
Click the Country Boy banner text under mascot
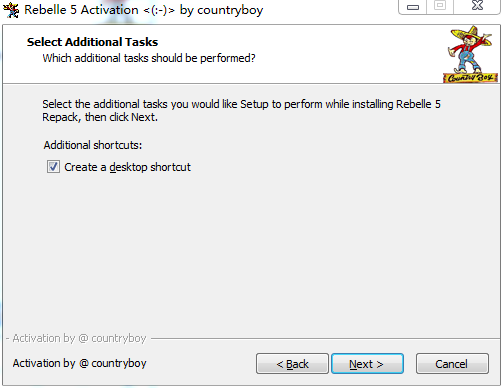pos(470,78)
